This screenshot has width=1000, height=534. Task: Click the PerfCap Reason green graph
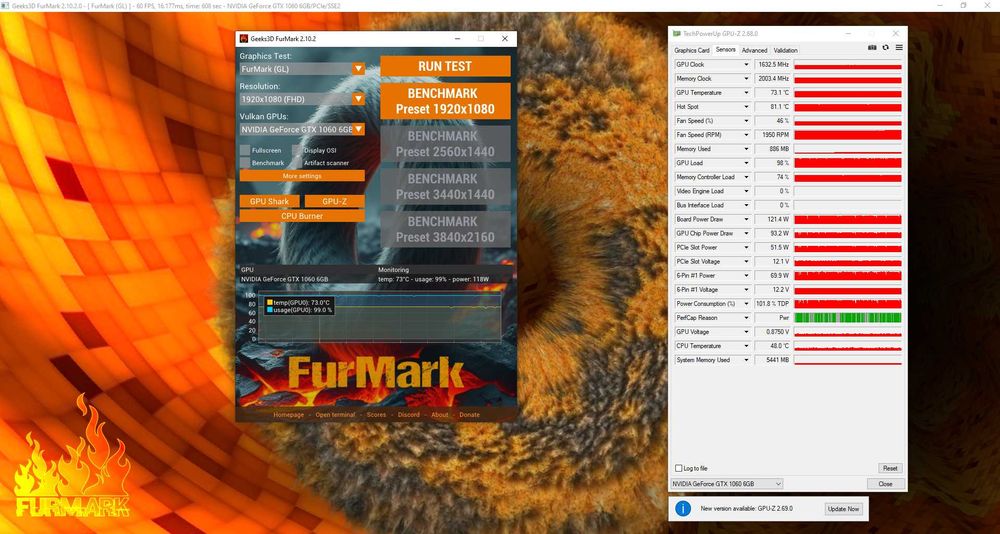coord(848,318)
